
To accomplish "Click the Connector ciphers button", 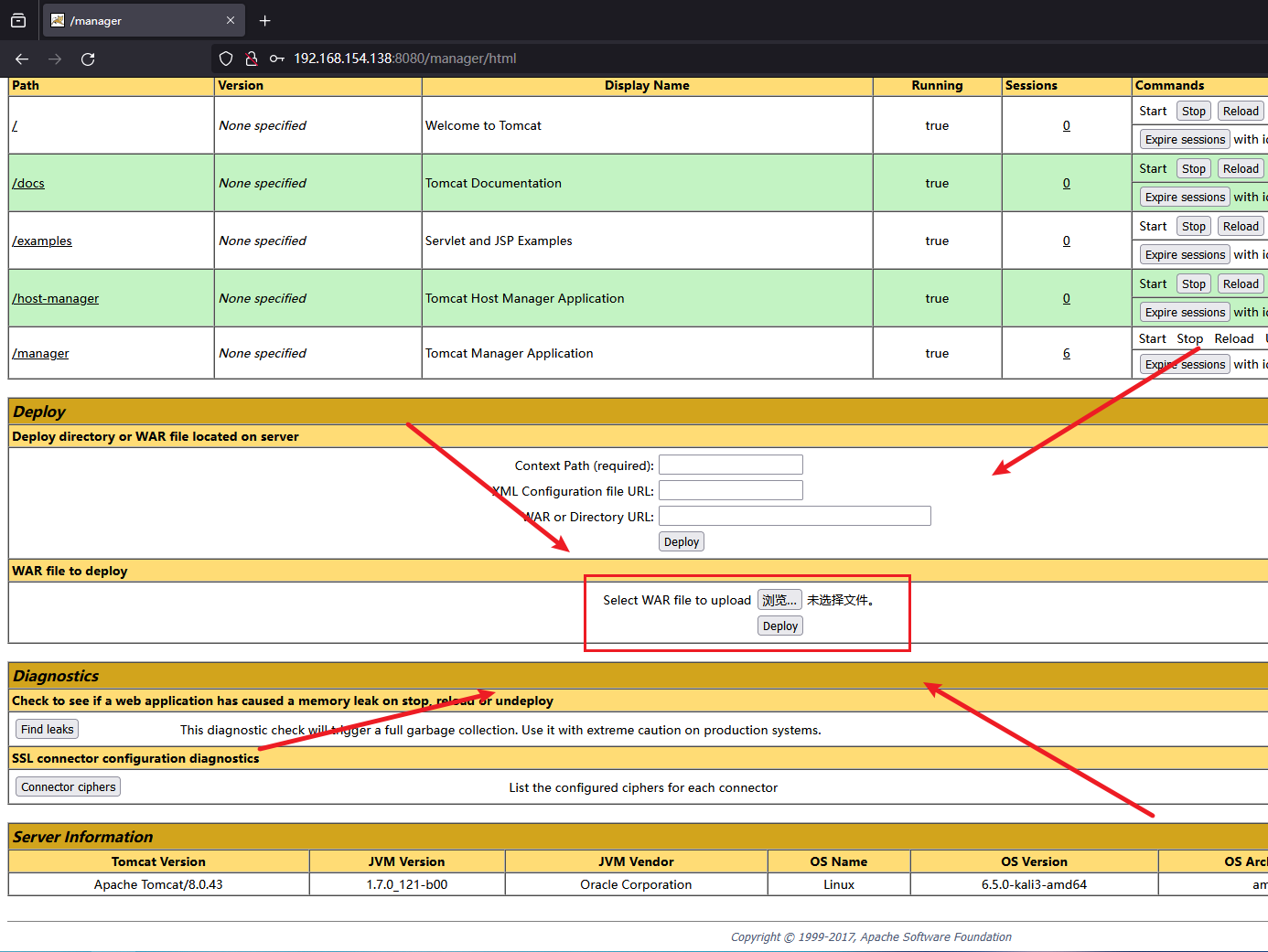I will pyautogui.click(x=69, y=786).
